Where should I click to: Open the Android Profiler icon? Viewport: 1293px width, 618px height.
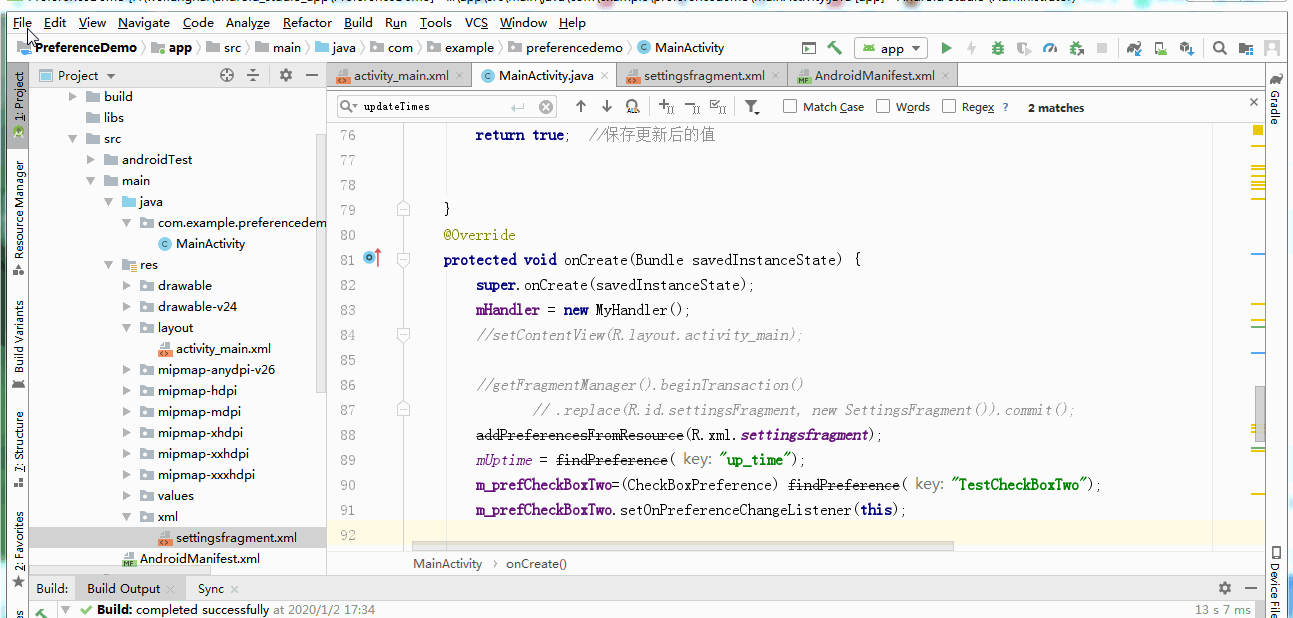[1048, 47]
